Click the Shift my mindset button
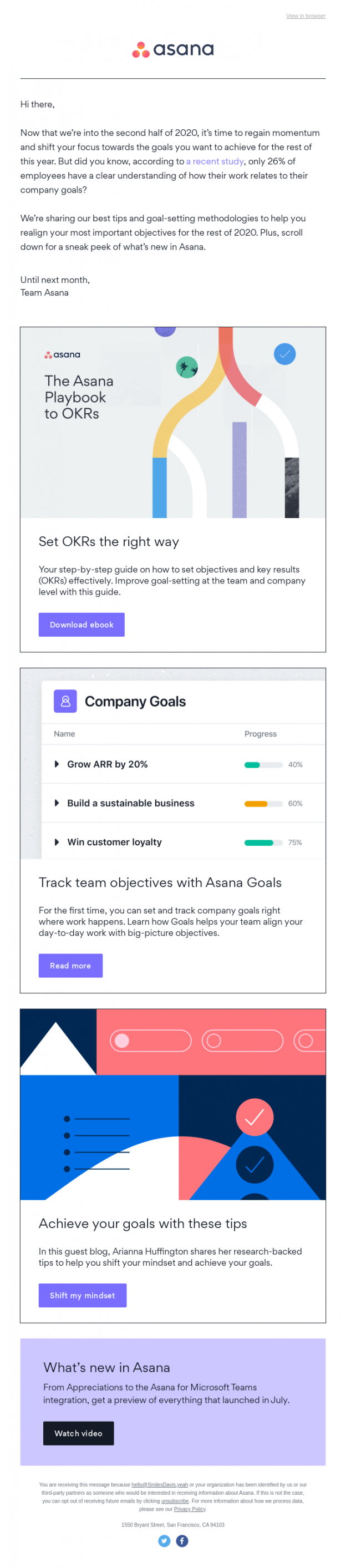The width and height of the screenshot is (346, 1568). 83,1295
